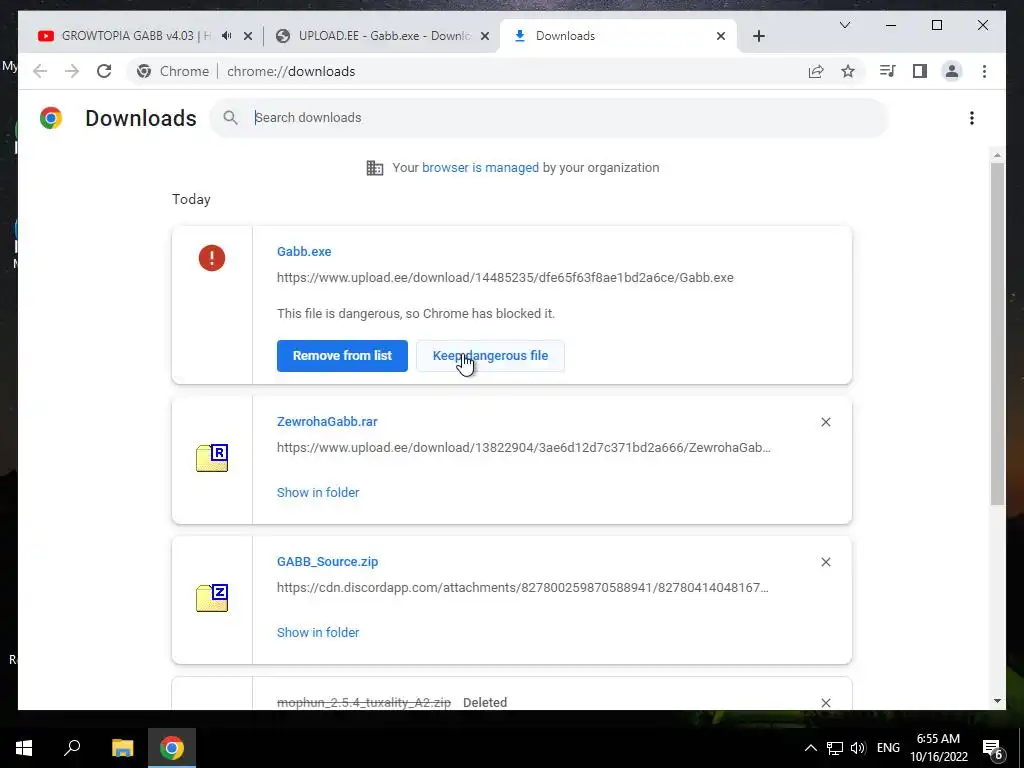Click the share page icon in address bar
The image size is (1024, 768).
(816, 71)
